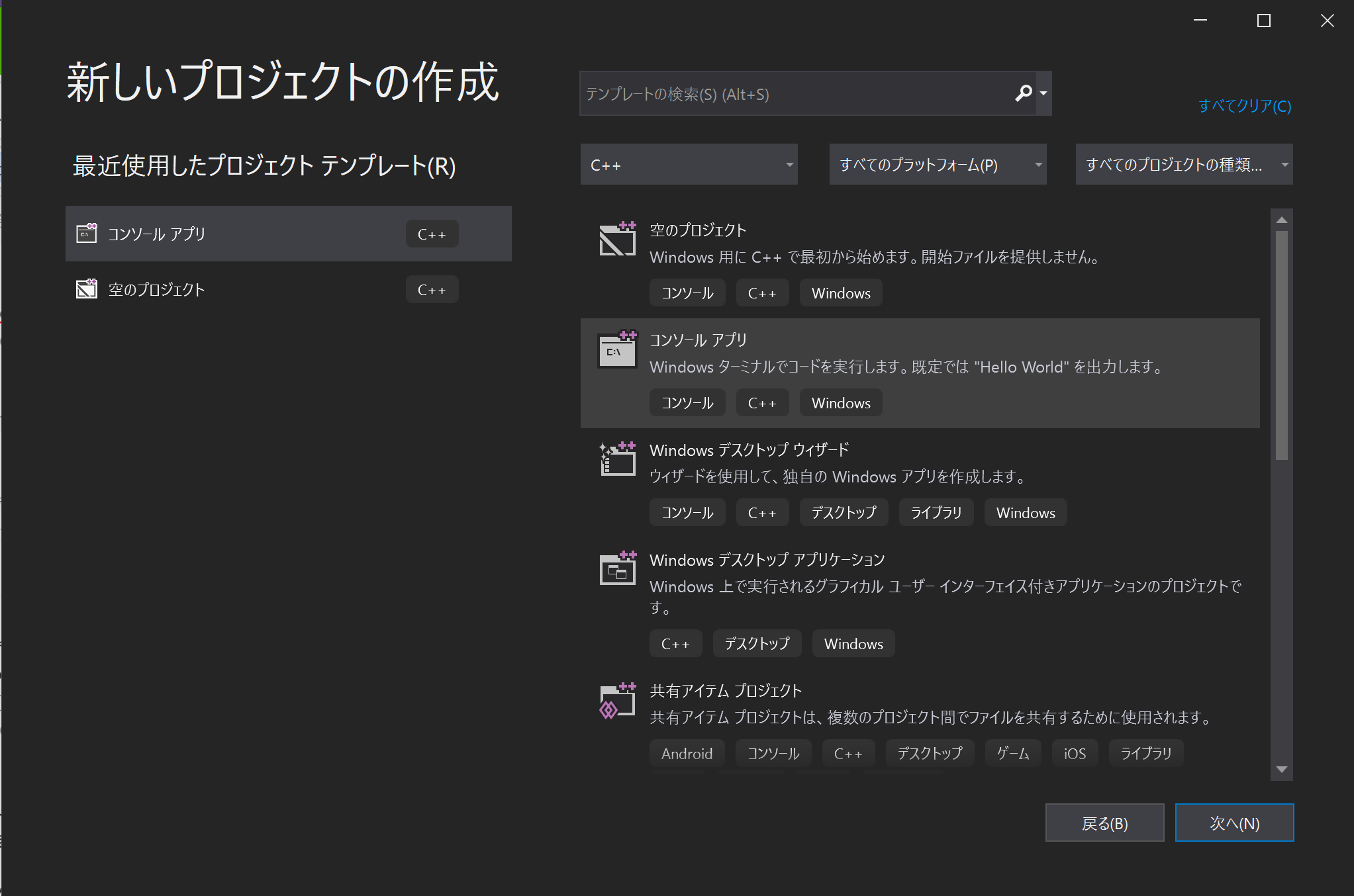This screenshot has width=1354, height=896.
Task: Click the コンソール アプリ template icon
Action: 617,351
